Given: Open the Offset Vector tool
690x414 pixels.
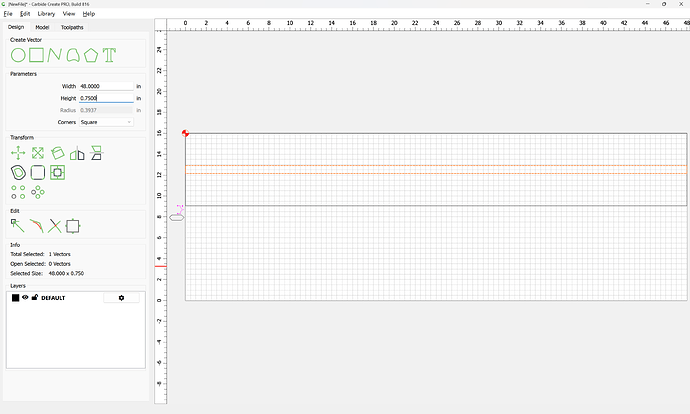Looking at the screenshot, I should (18, 172).
